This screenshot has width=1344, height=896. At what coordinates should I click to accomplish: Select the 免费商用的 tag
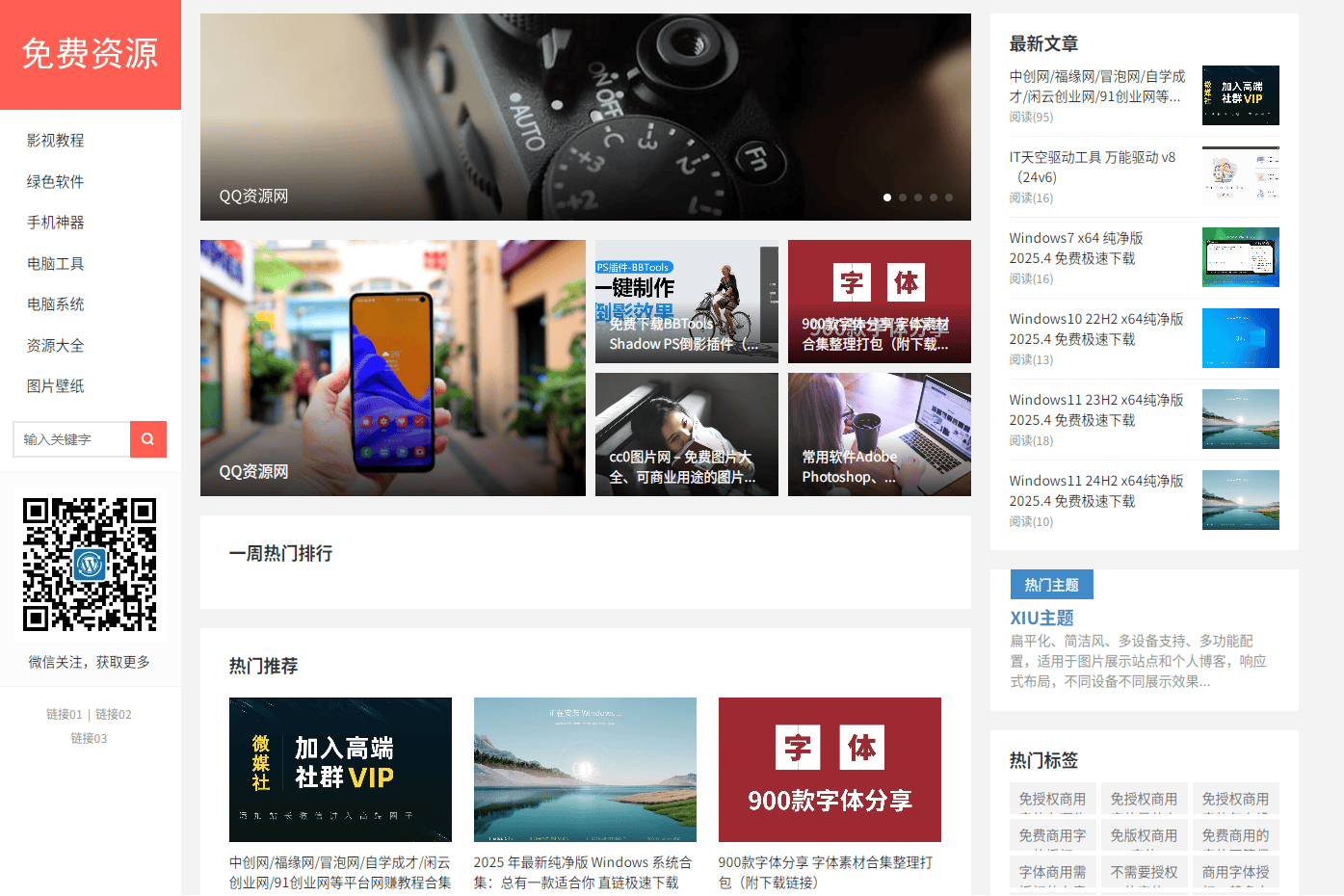(x=1236, y=835)
